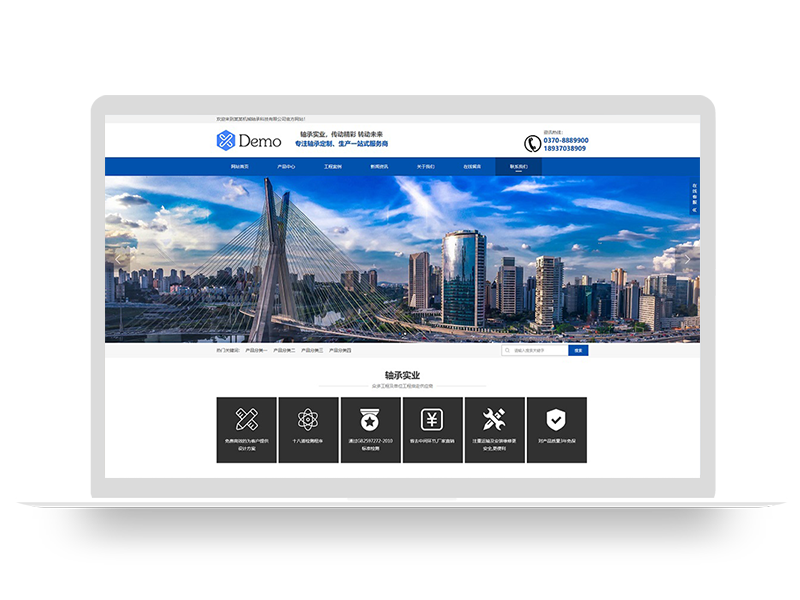Click the yen factory direct sales icon
This screenshot has height=600, width=800.
432,420
